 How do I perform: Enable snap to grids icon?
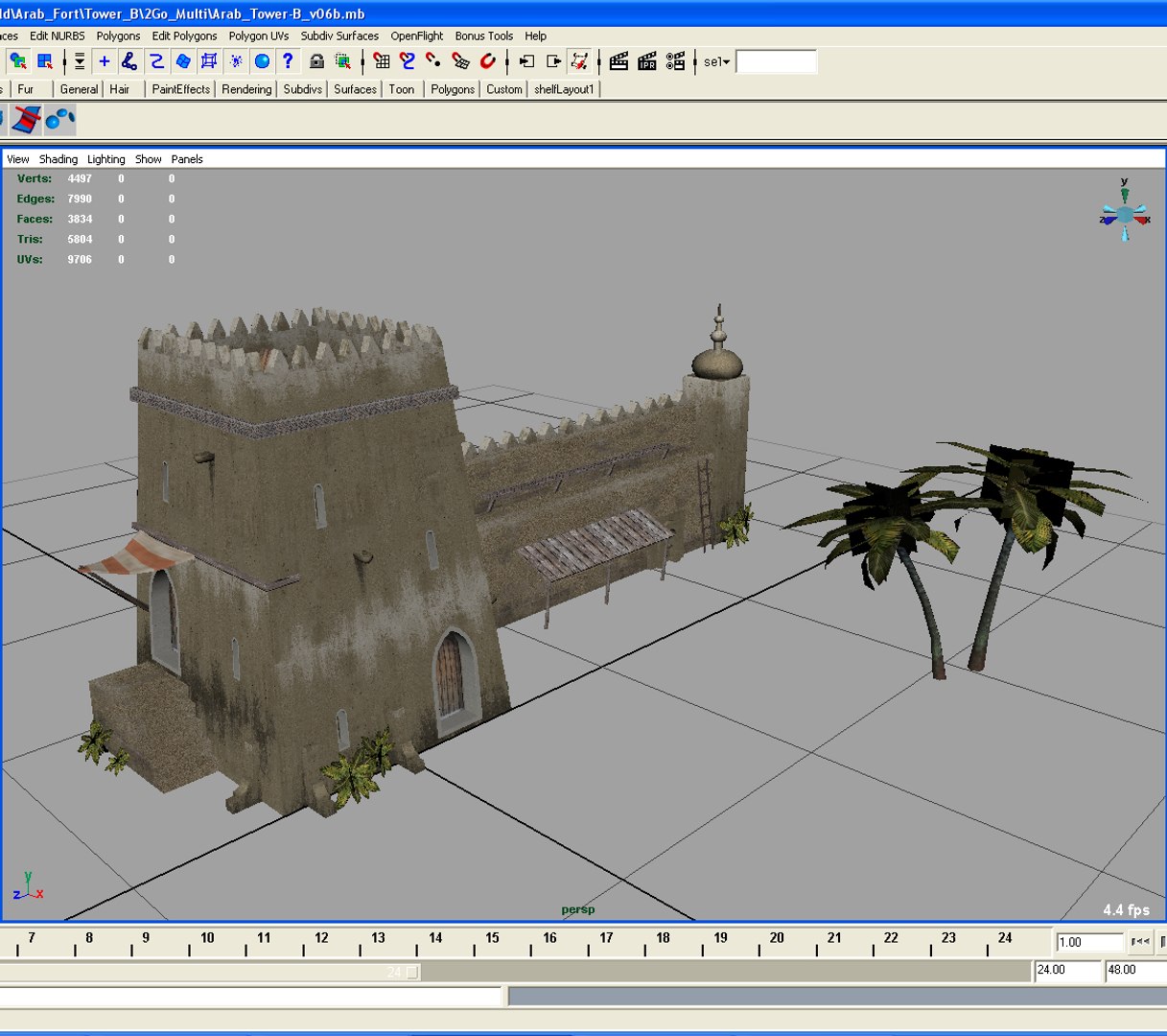click(382, 61)
